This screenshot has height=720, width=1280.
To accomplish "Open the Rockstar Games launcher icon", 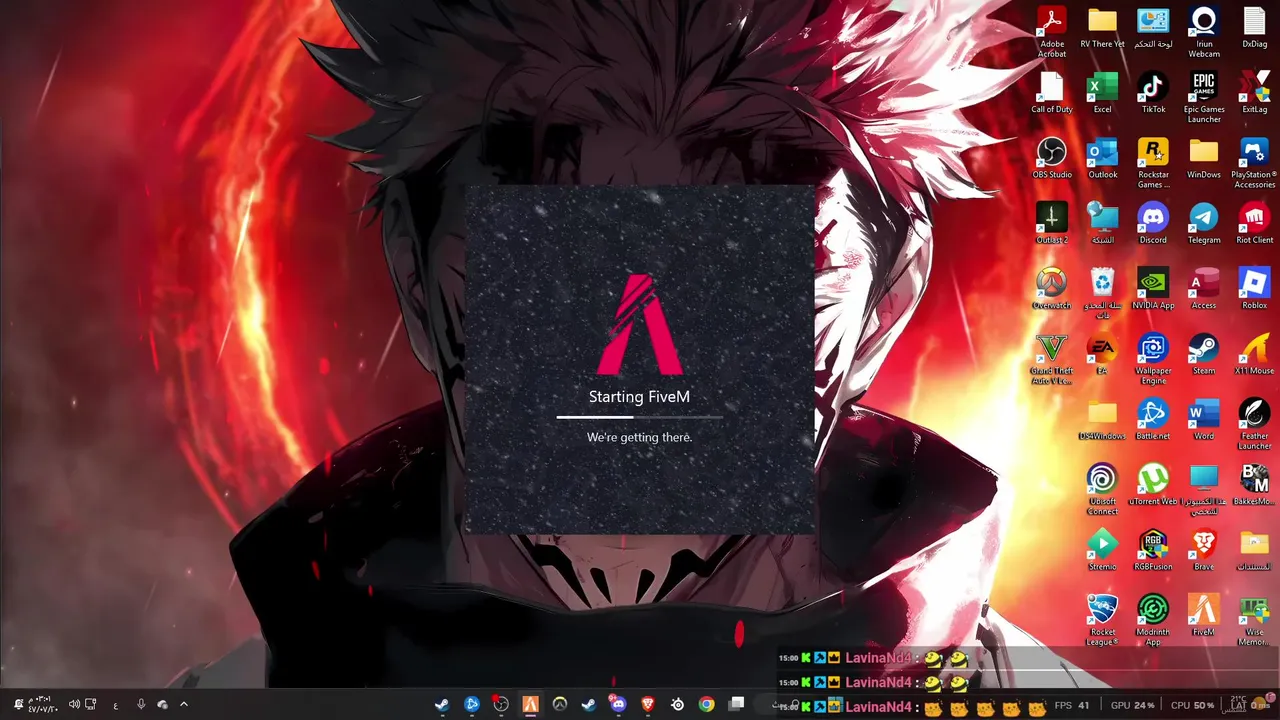I will 1153,162.
